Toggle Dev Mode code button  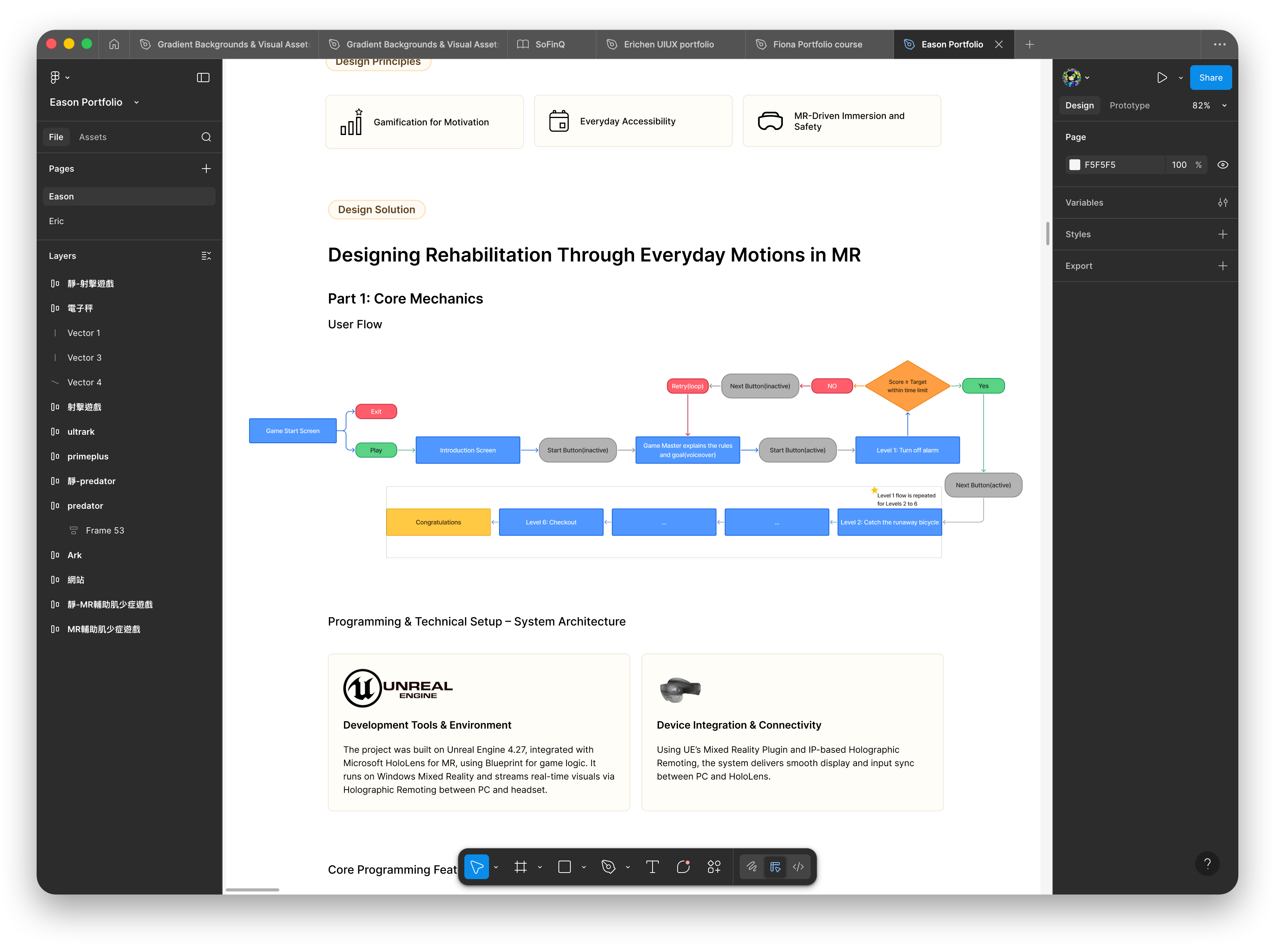[x=798, y=867]
